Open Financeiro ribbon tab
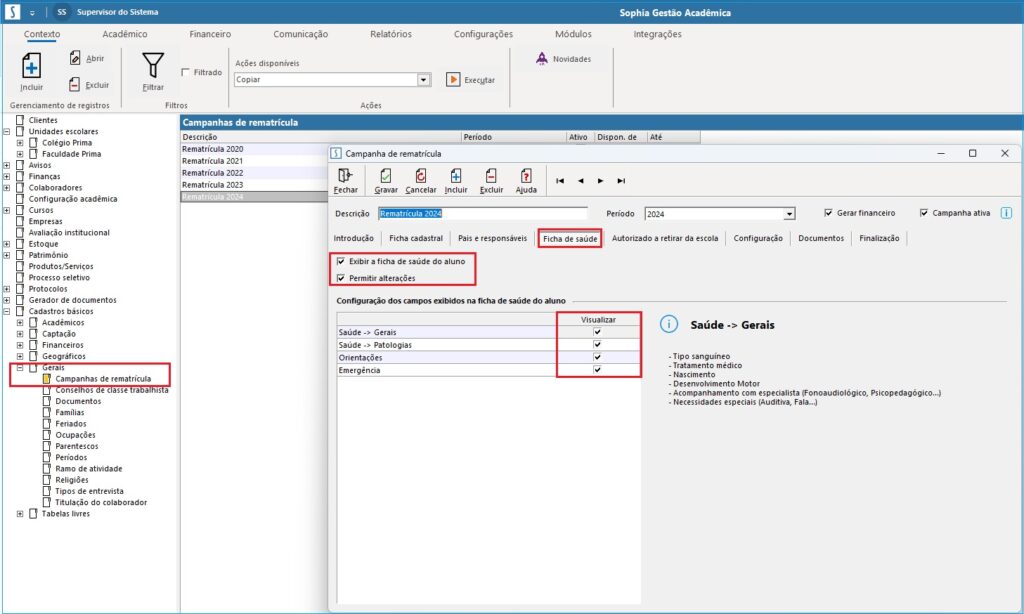 pos(210,34)
